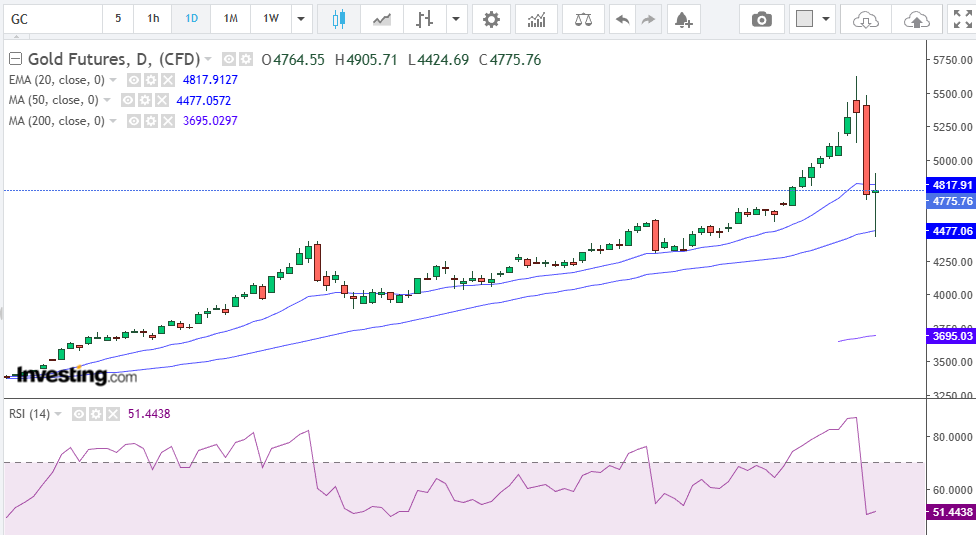Expand the bar style dropdown arrow
This screenshot has width=976, height=535.
[x=457, y=19]
